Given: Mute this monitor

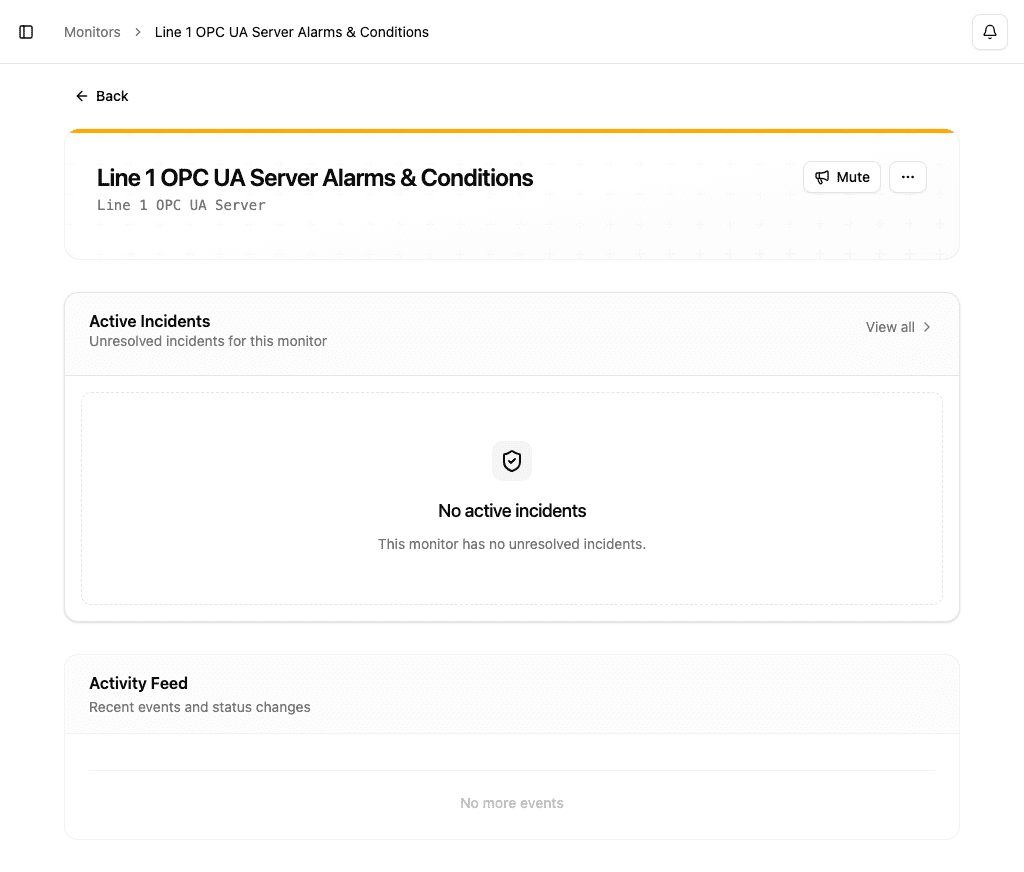Looking at the screenshot, I should point(842,177).
